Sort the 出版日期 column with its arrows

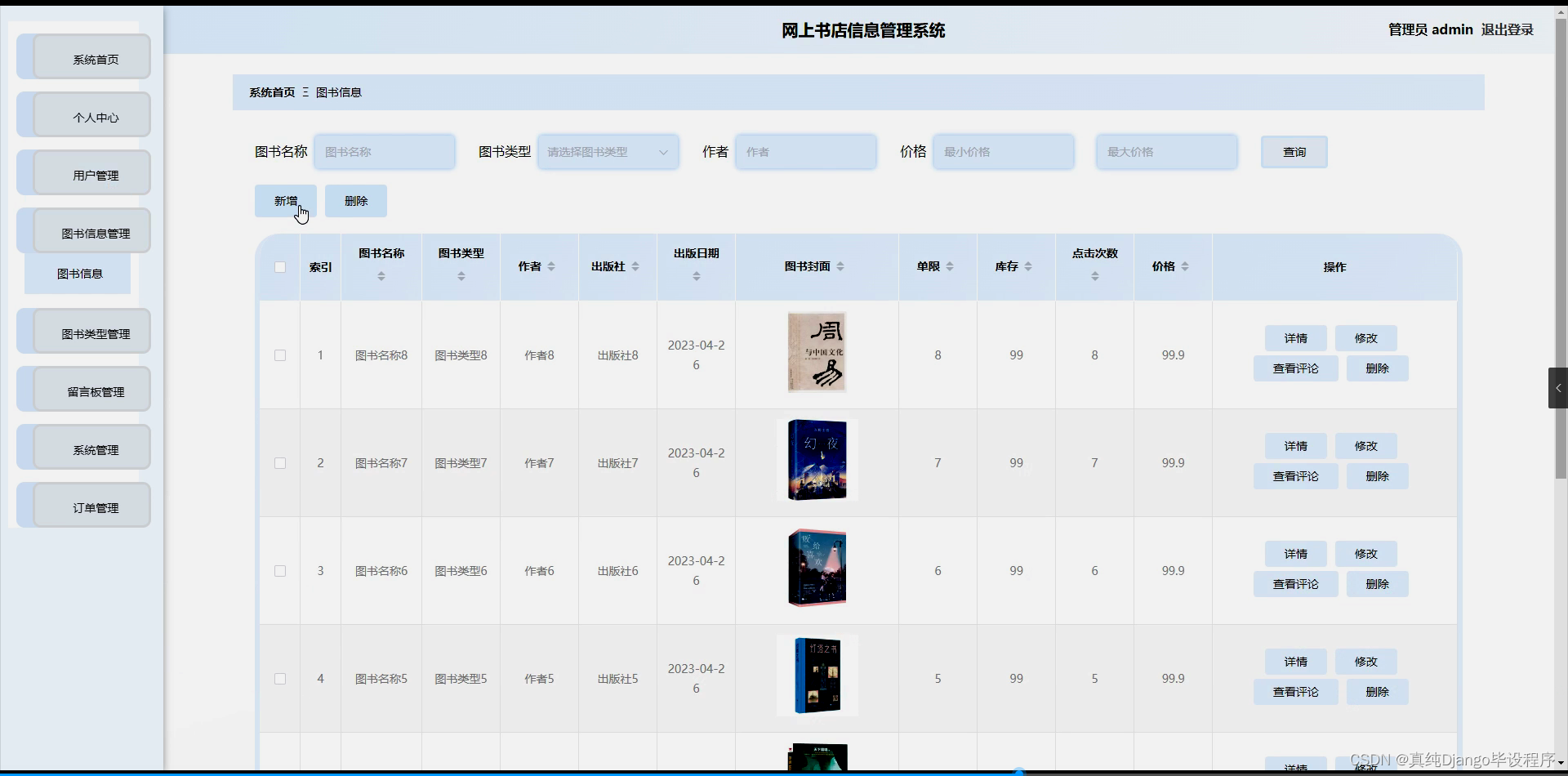pos(696,277)
